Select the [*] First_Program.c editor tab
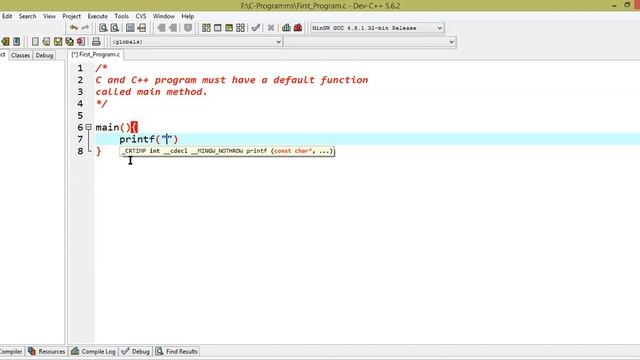Viewport: 640px width, 360px height. coord(96,54)
